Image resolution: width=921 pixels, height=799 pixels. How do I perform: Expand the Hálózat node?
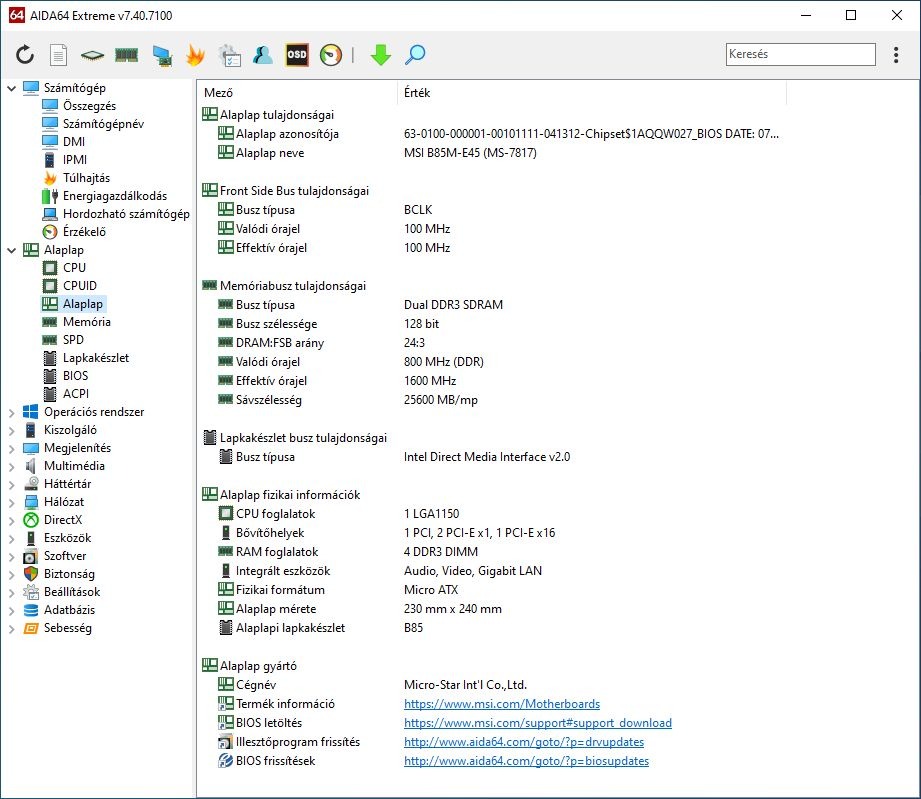[11, 502]
